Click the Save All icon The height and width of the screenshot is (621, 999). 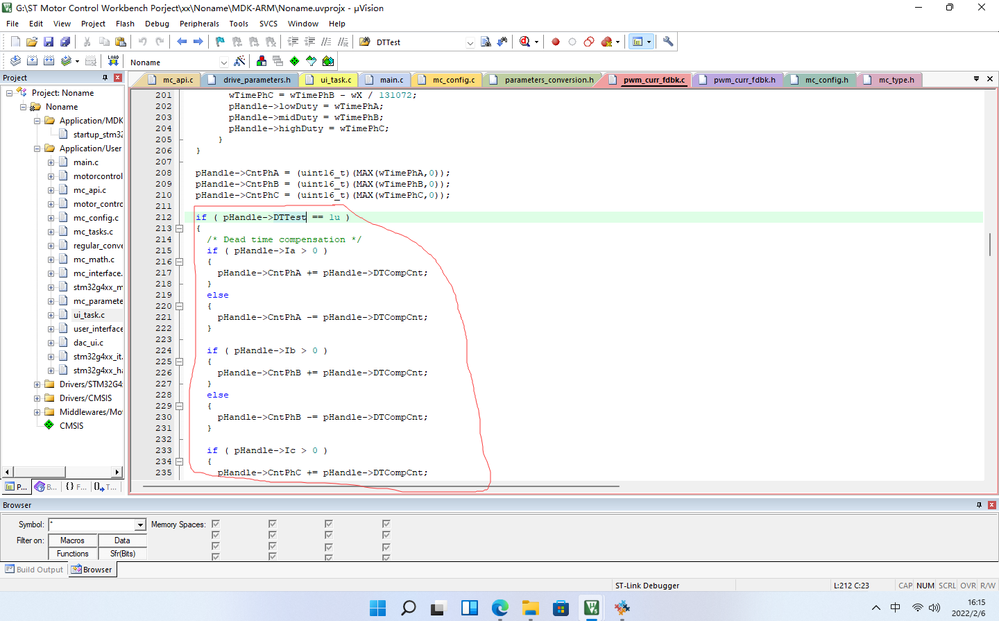click(65, 42)
